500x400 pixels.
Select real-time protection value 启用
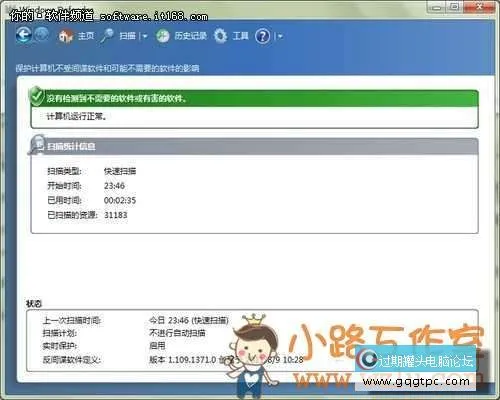[x=157, y=346]
